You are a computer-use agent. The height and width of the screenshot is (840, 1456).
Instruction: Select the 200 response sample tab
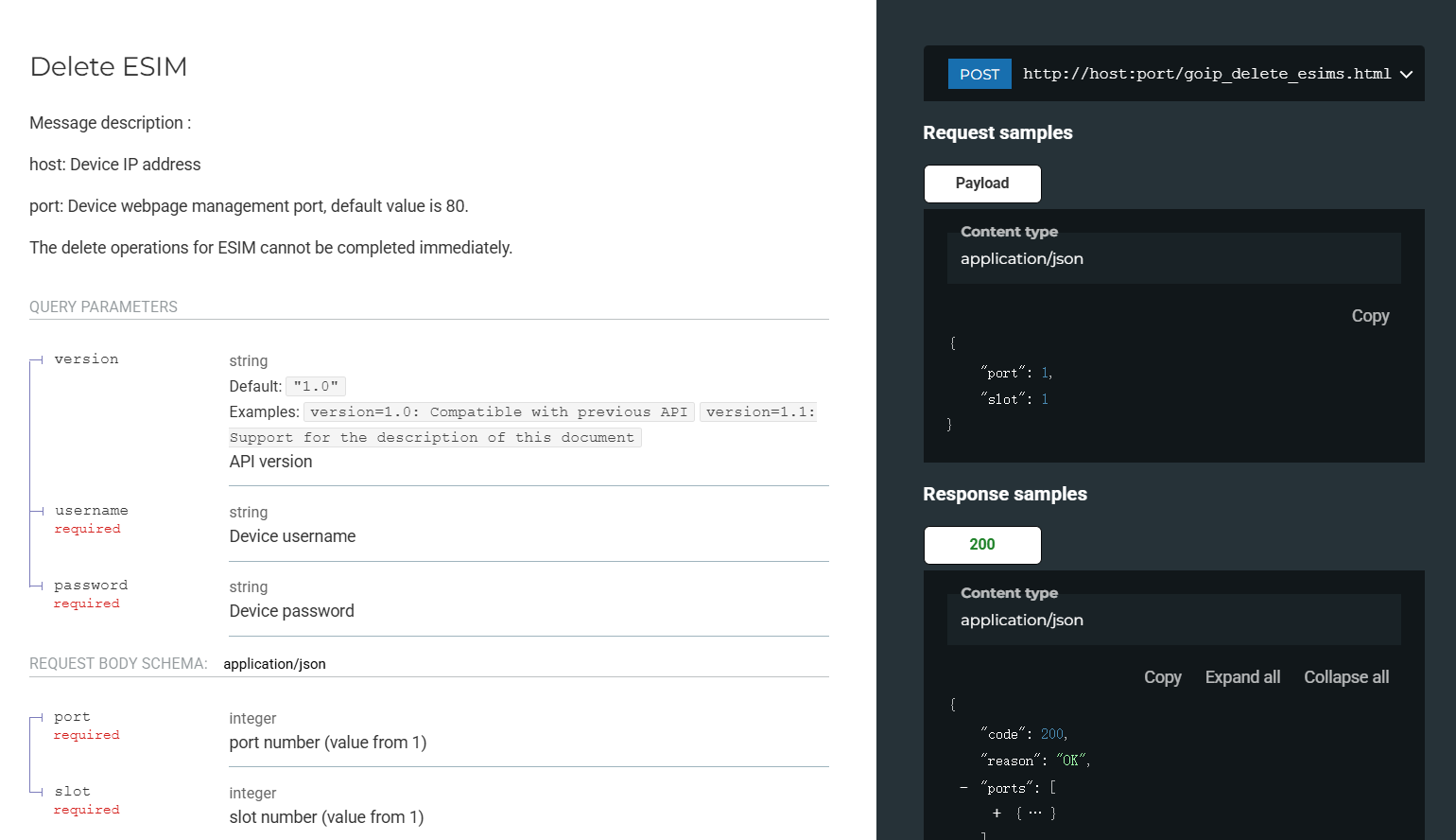tap(981, 545)
